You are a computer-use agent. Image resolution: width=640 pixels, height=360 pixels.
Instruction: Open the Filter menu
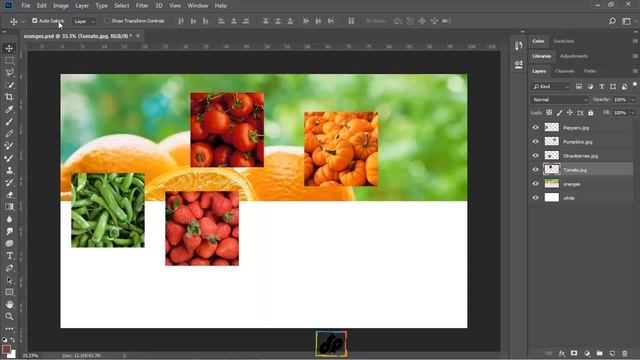(x=142, y=6)
